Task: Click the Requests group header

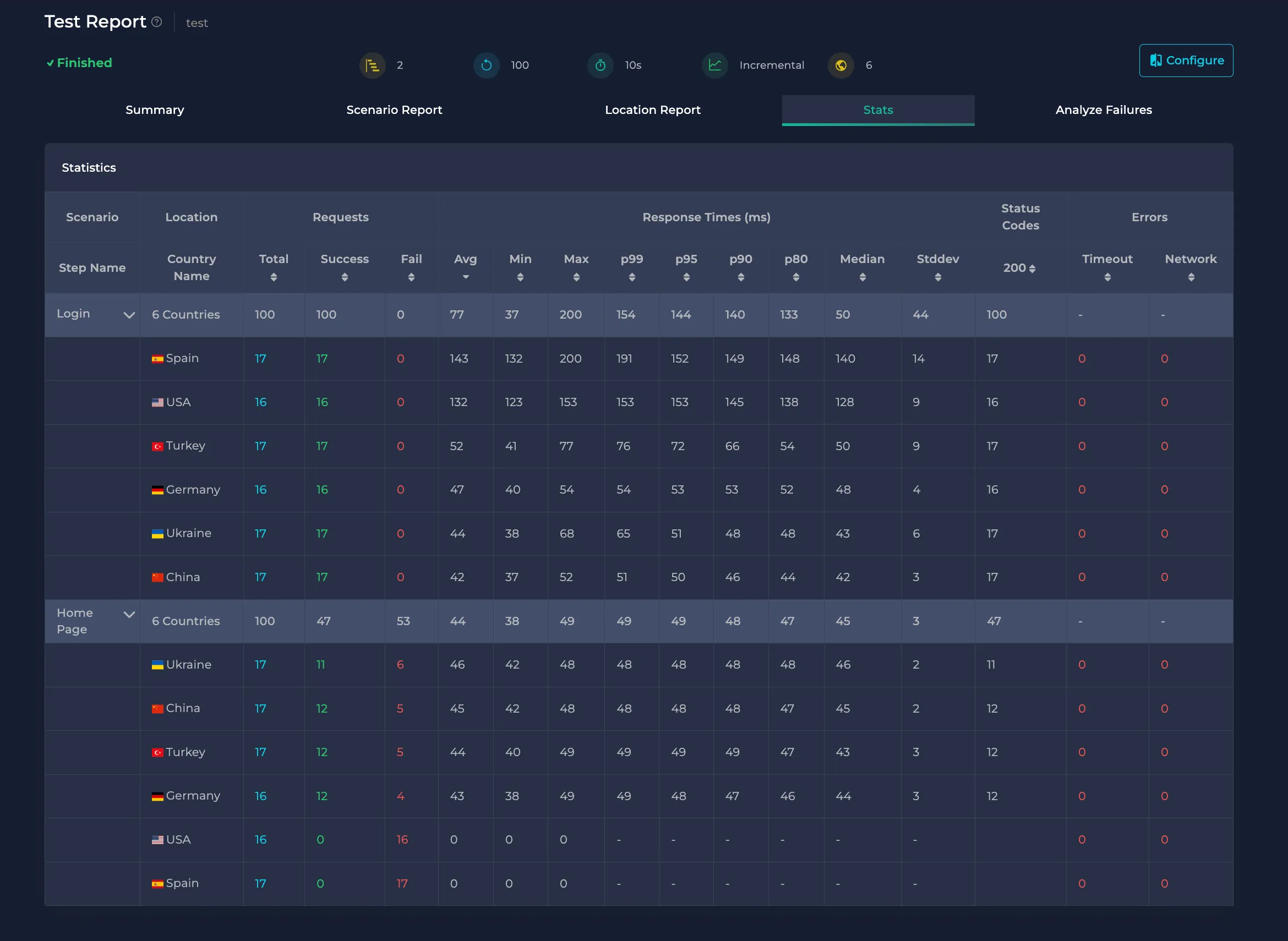Action: [341, 217]
